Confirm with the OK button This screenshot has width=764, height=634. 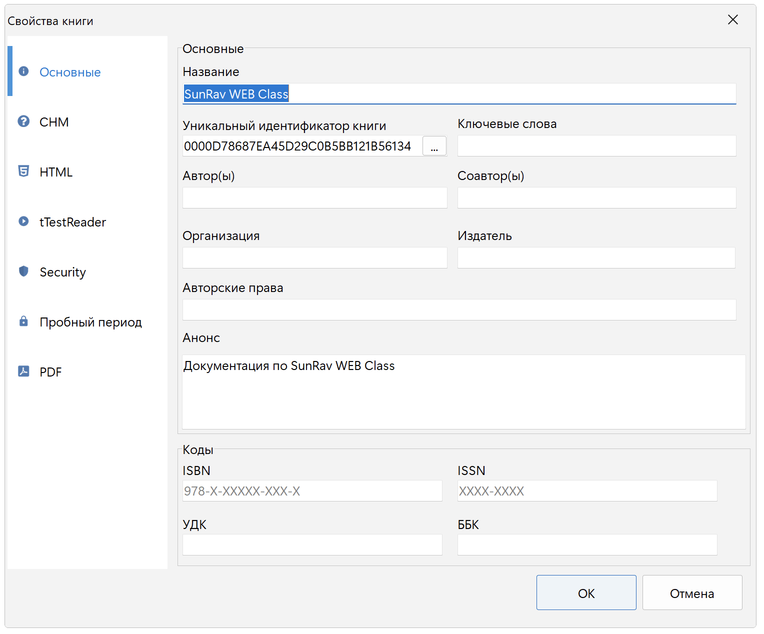point(586,593)
